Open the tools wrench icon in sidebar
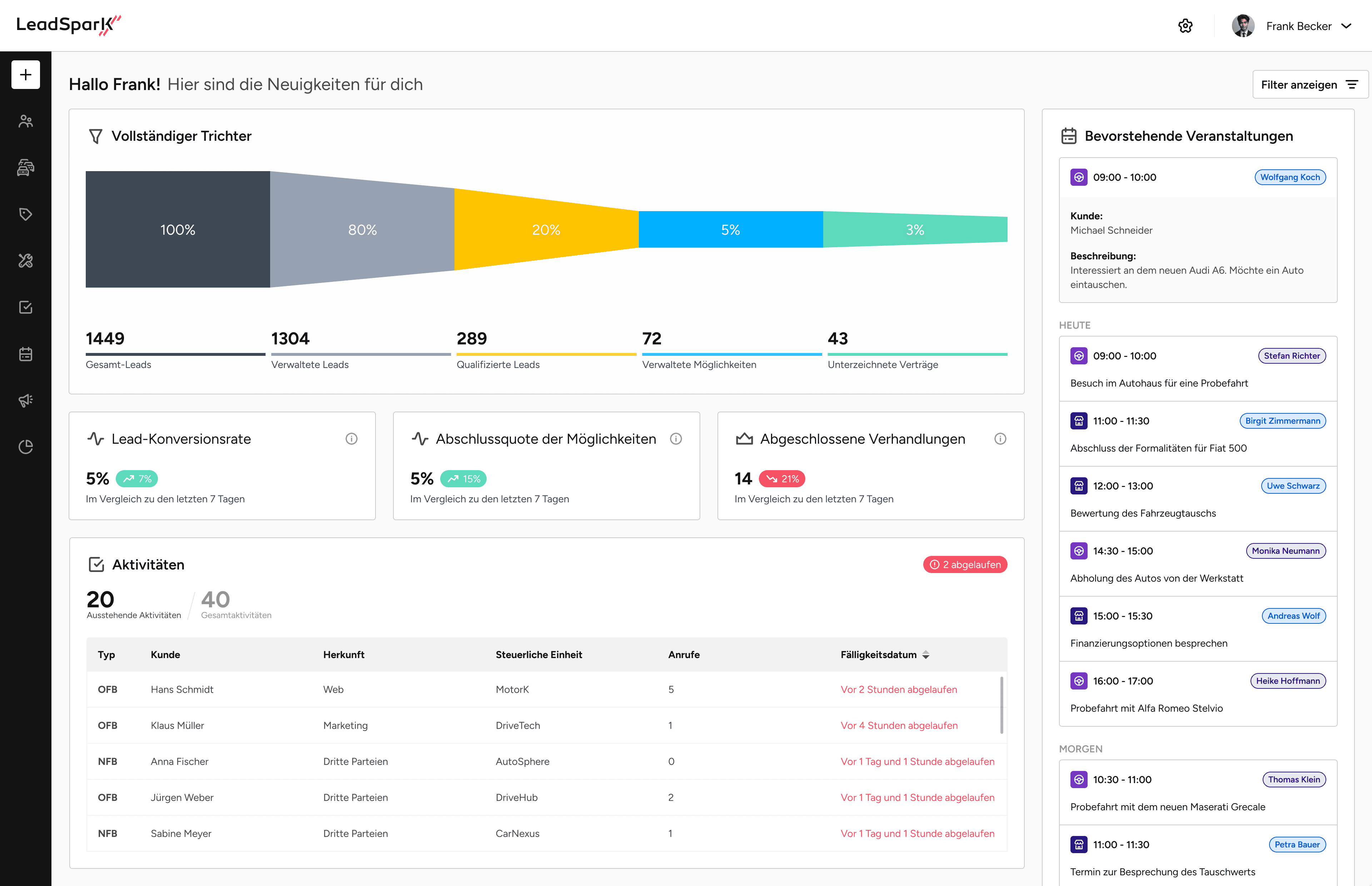 point(25,261)
